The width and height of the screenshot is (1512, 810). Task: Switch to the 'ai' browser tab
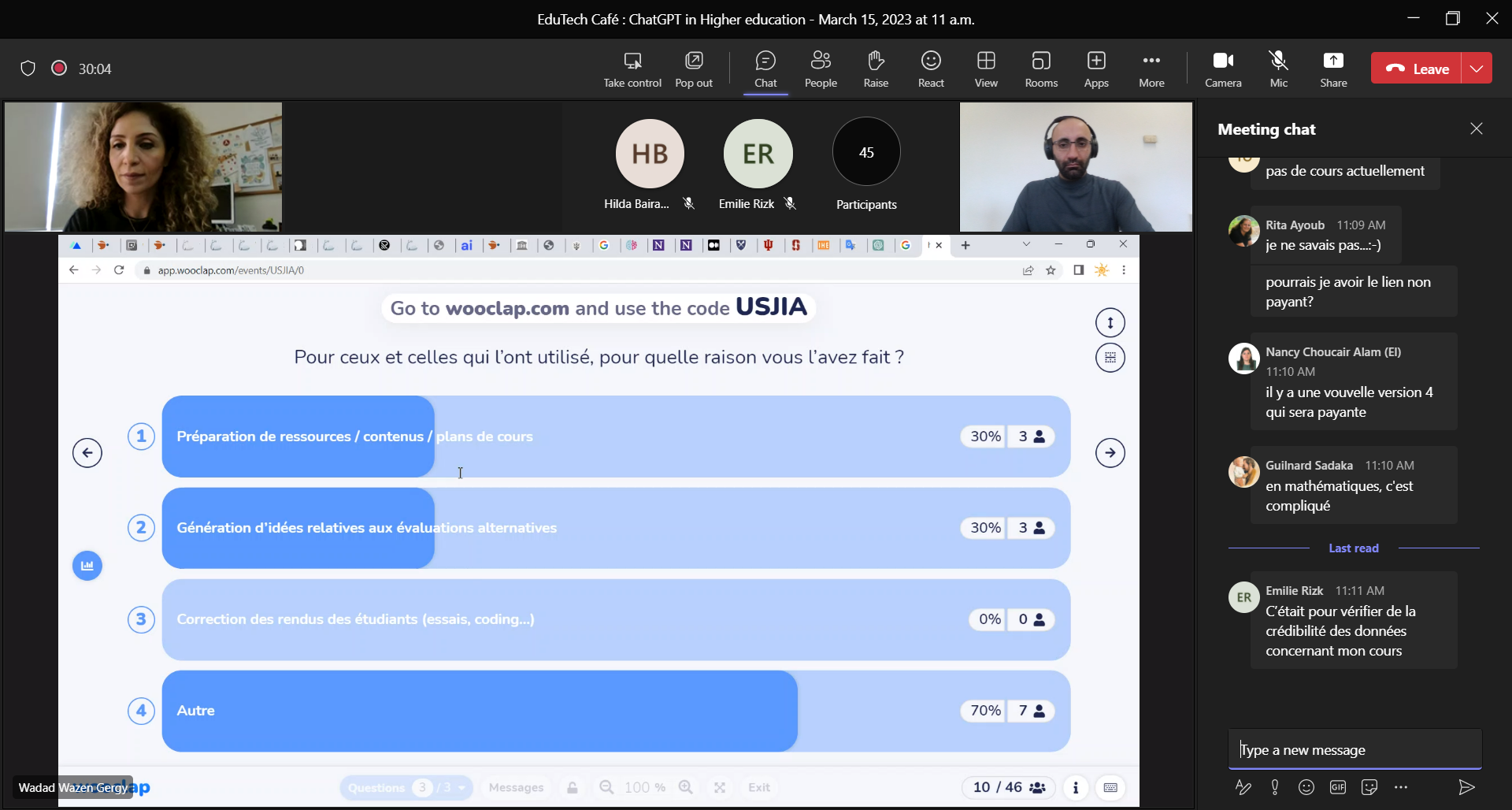tap(466, 245)
